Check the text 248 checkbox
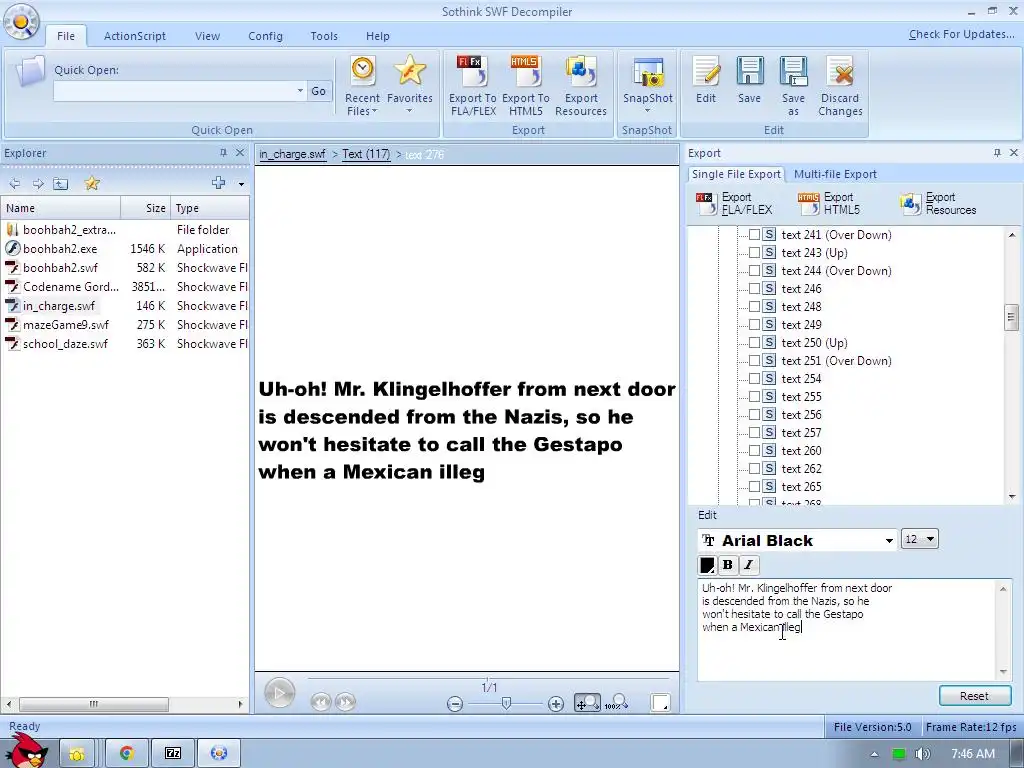 (x=754, y=306)
